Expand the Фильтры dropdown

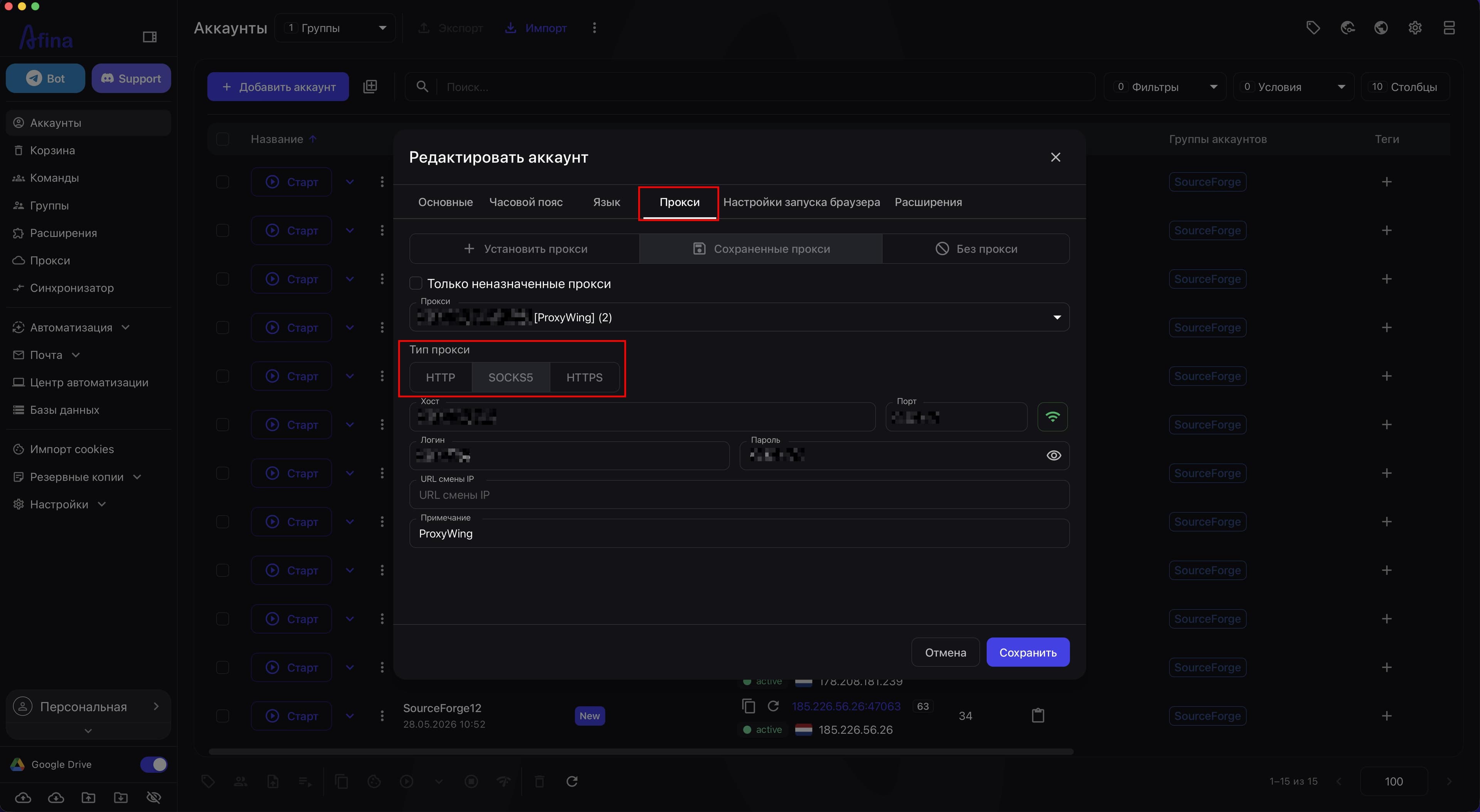(x=1165, y=87)
